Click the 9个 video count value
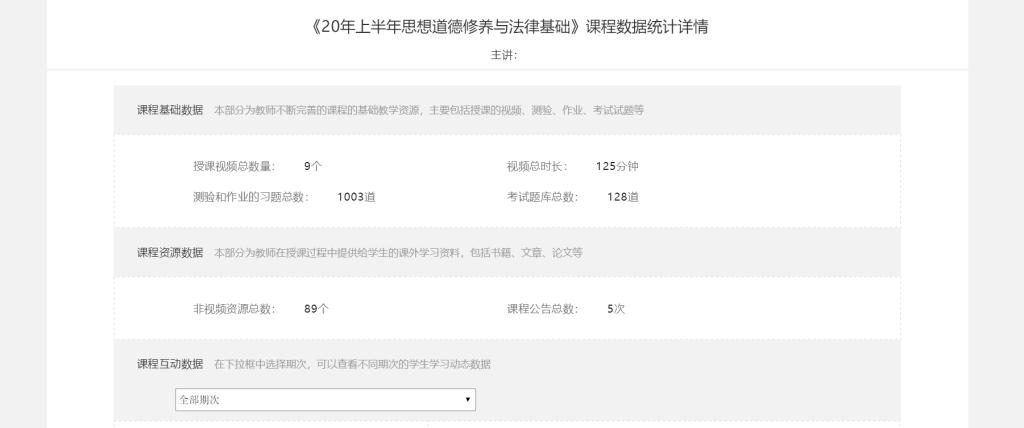 312,166
